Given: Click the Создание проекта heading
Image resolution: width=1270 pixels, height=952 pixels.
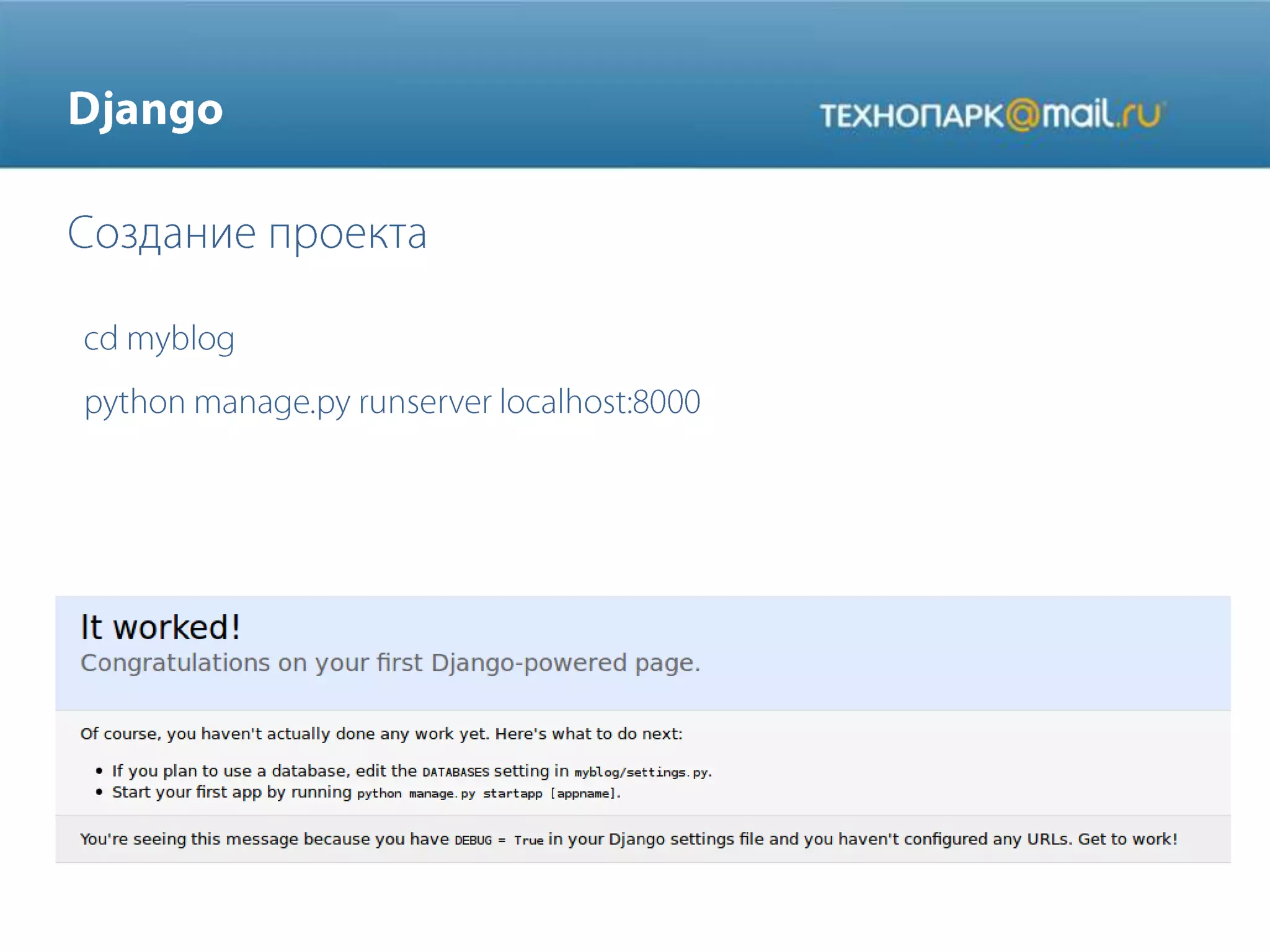Looking at the screenshot, I should click(247, 234).
